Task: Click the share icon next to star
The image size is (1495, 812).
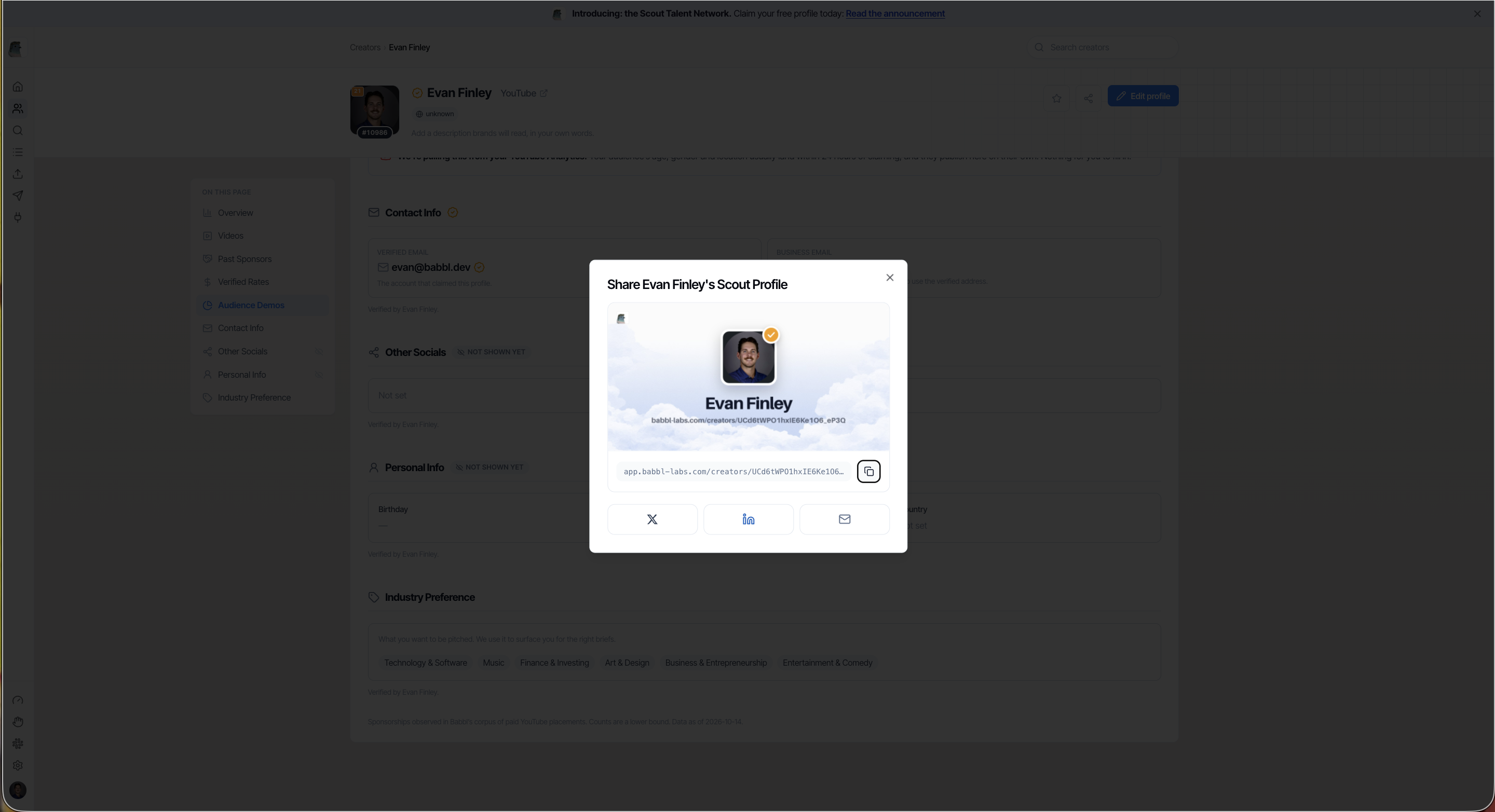Action: (x=1088, y=98)
